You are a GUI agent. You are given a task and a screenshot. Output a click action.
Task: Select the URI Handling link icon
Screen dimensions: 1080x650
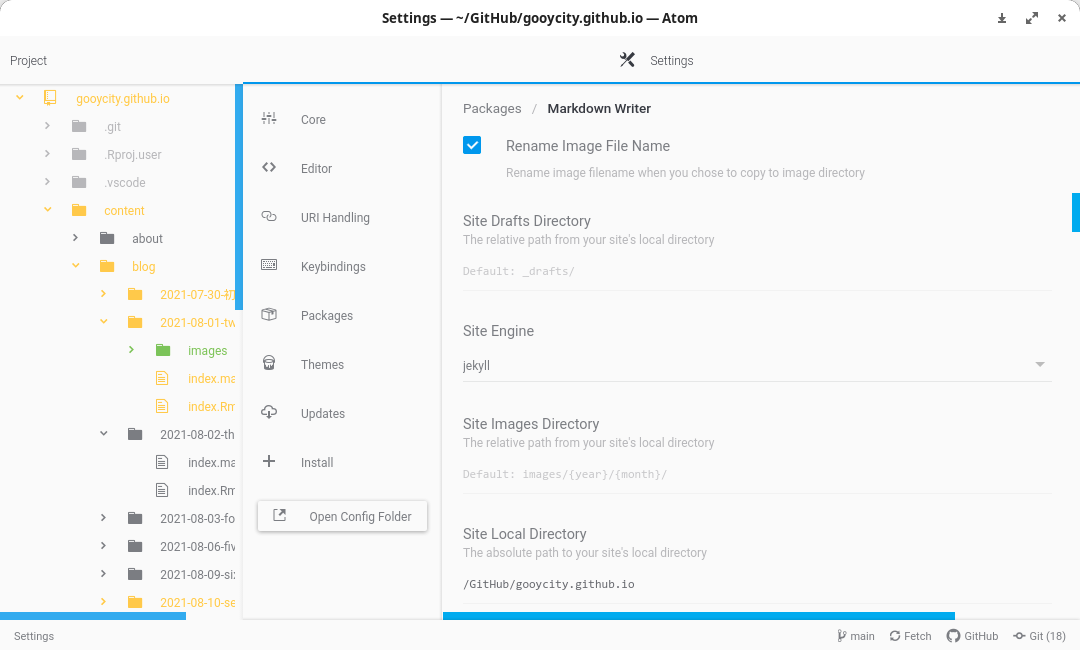[269, 216]
